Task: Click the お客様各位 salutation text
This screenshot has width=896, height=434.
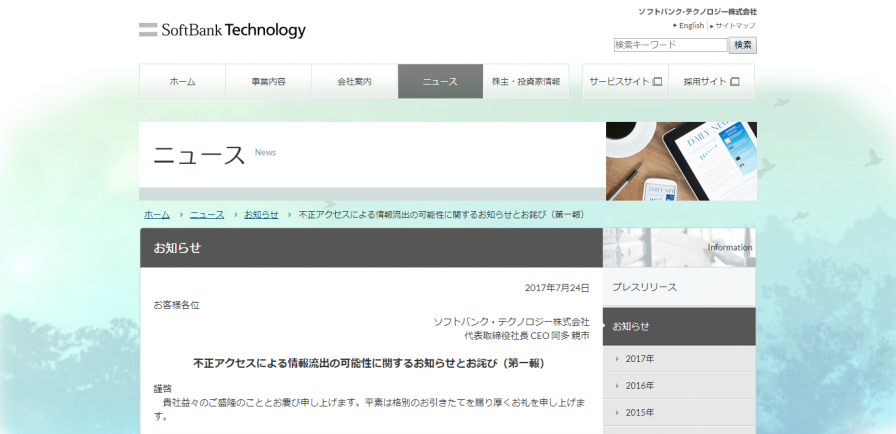Action: pos(176,305)
